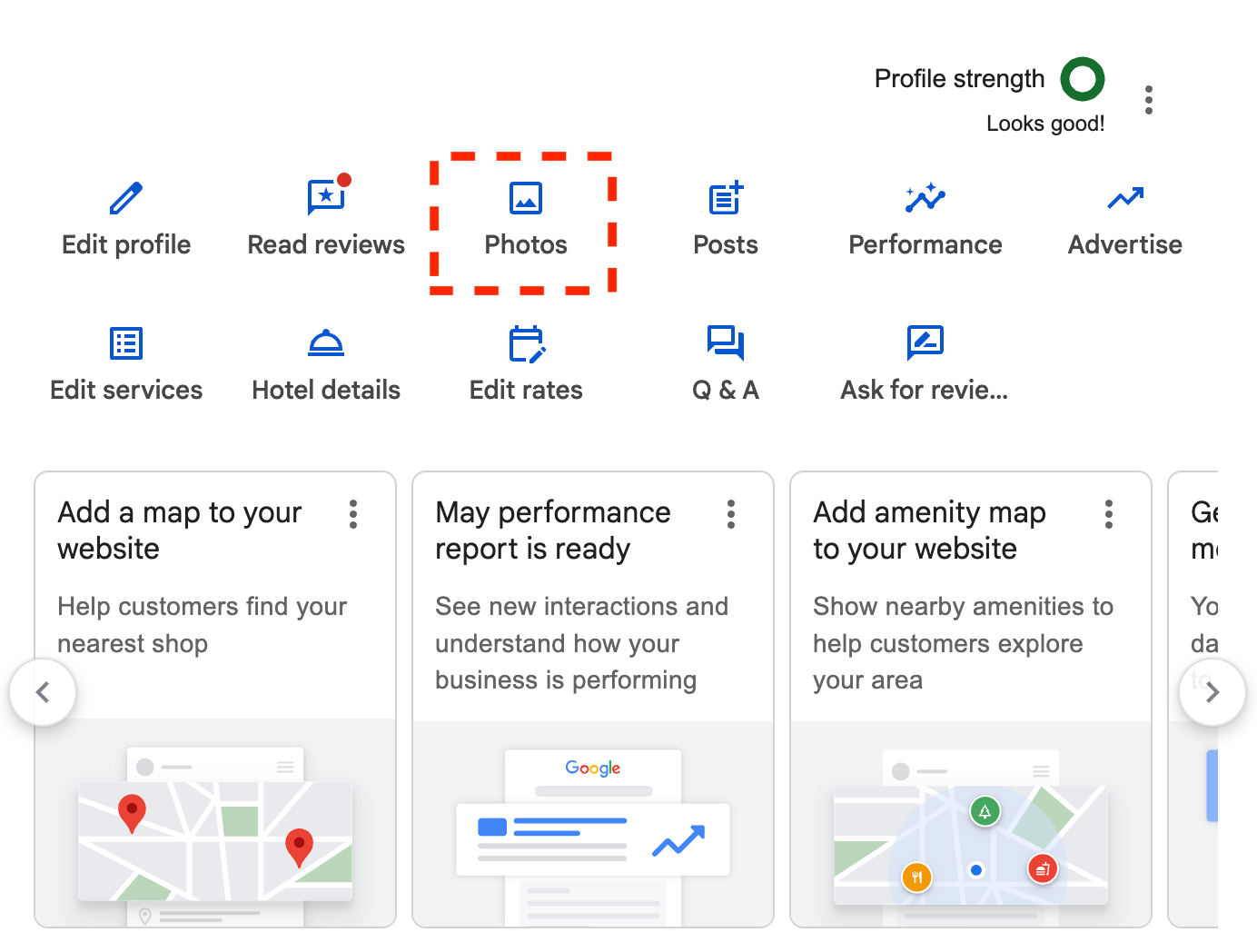Screen dimensions: 1257x952
Task: Click the Edit profile pencil icon
Action: pos(126,198)
